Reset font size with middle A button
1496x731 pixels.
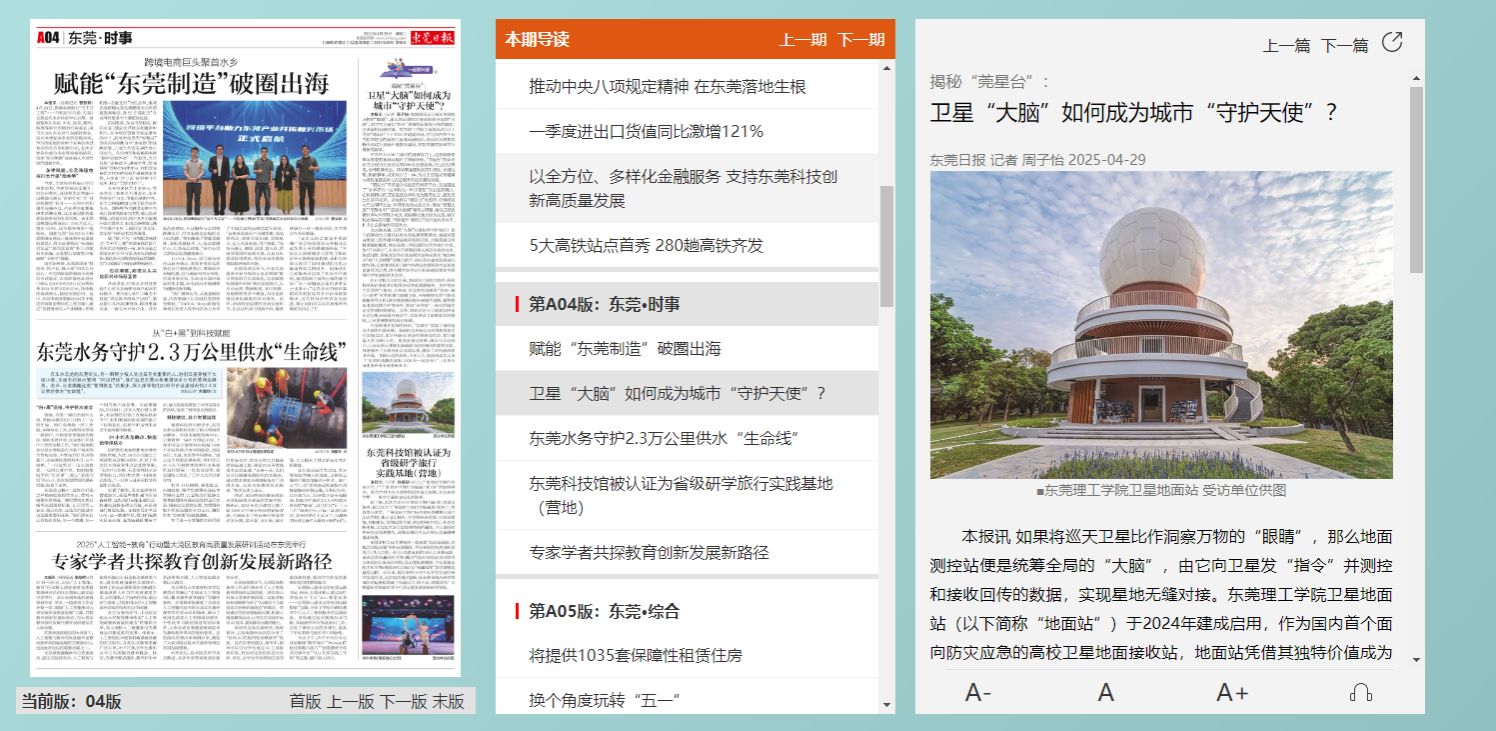pos(1105,692)
